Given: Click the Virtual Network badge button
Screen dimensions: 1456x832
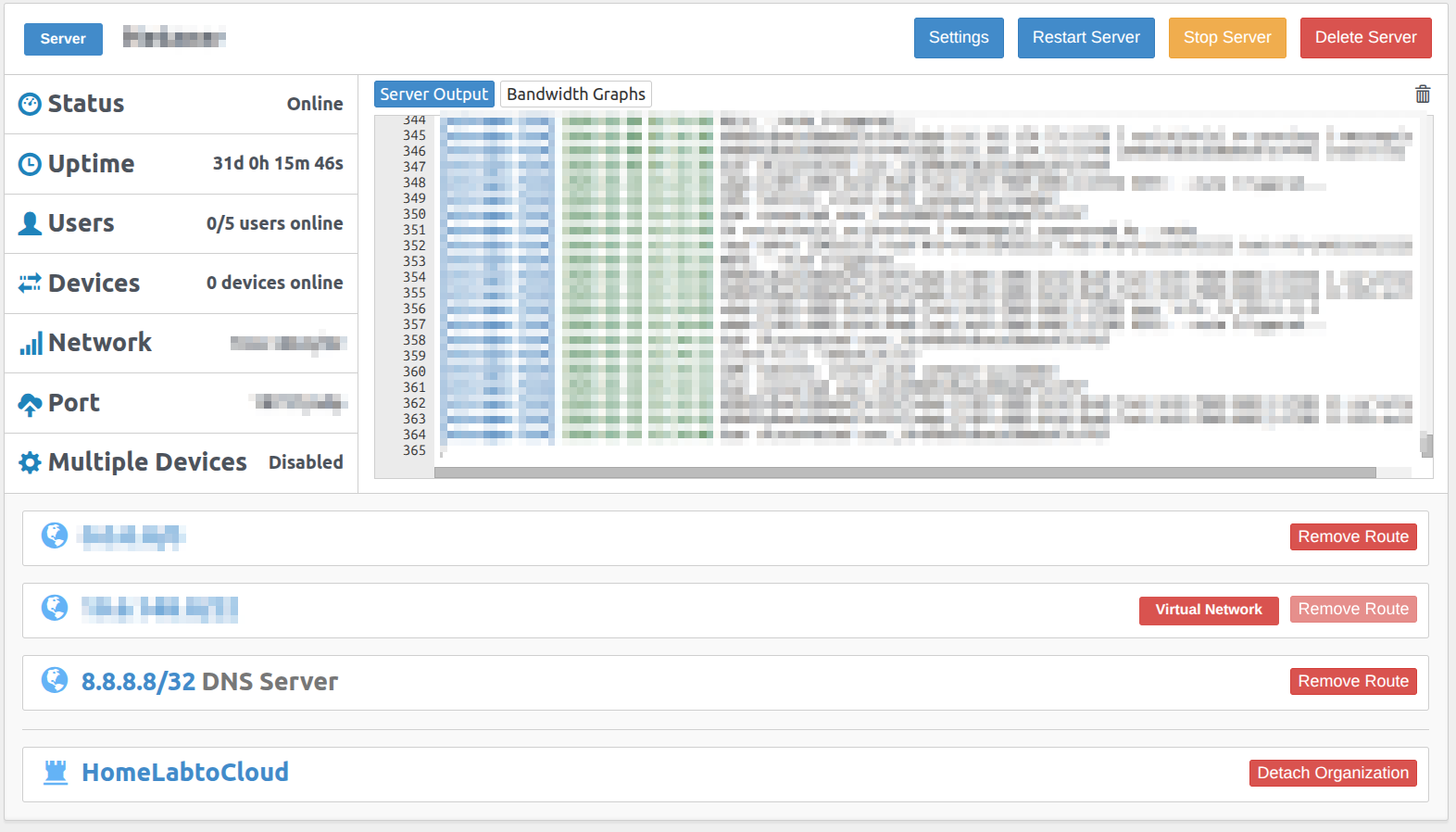Looking at the screenshot, I should [x=1208, y=610].
